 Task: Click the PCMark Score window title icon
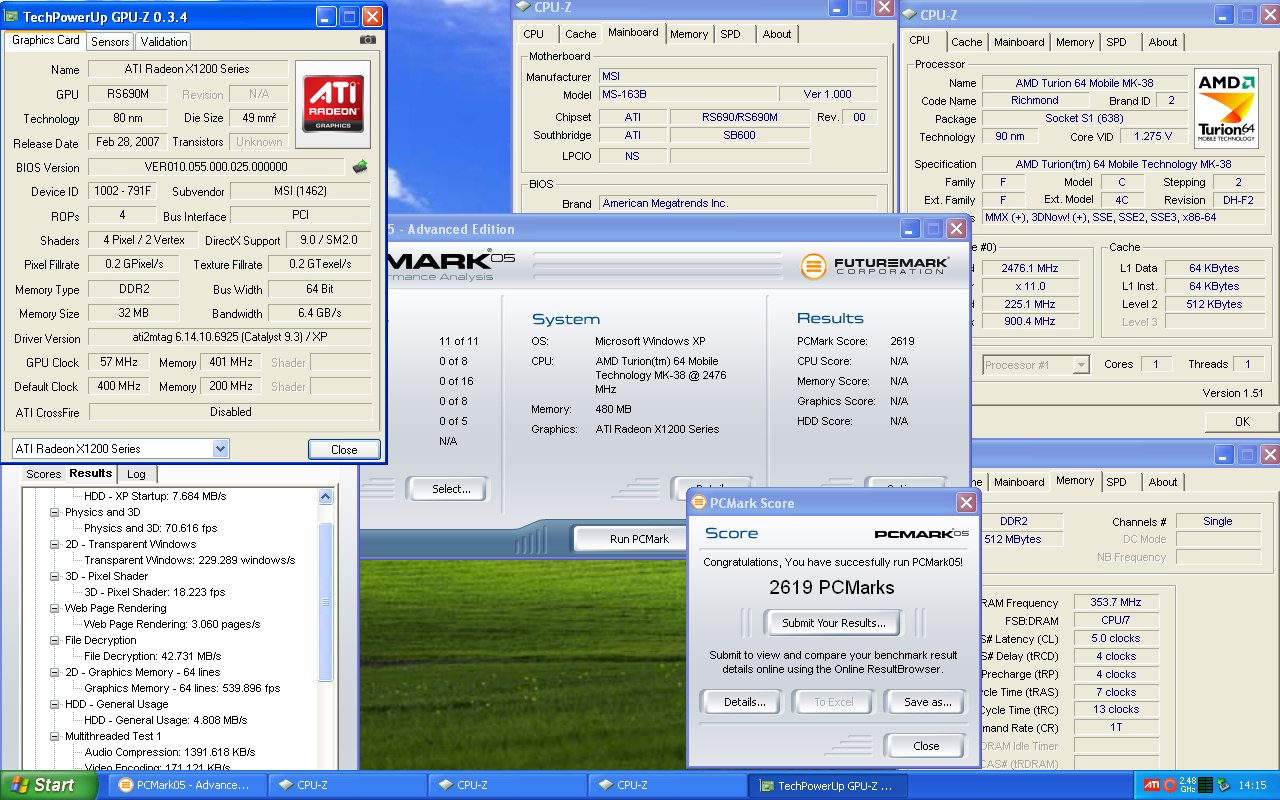(x=699, y=503)
